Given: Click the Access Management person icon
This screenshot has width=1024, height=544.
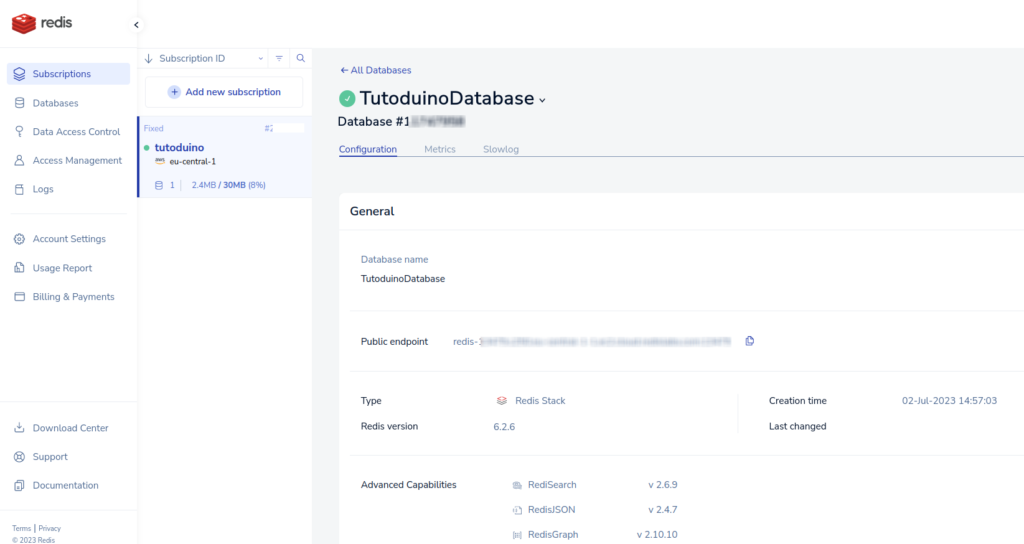Looking at the screenshot, I should pos(20,160).
